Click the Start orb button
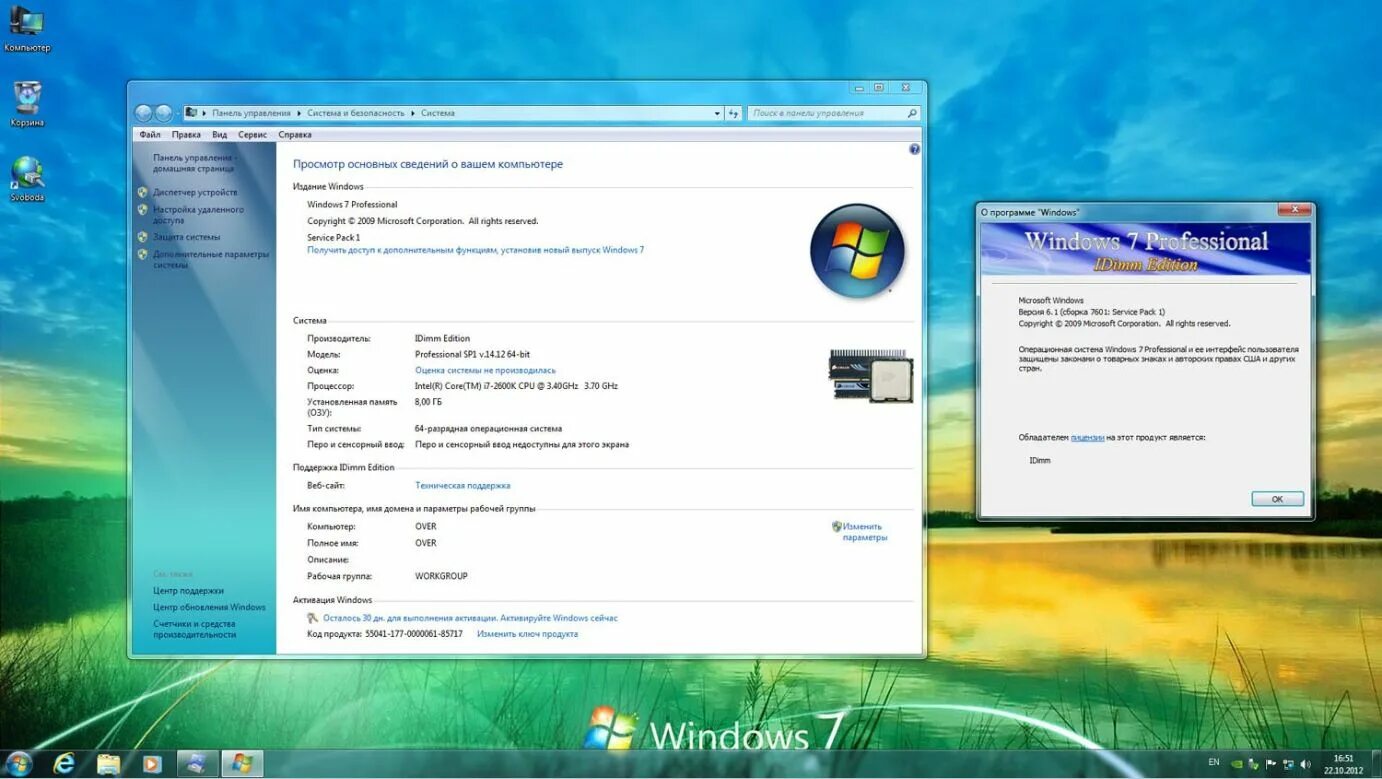1382x779 pixels. pyautogui.click(x=18, y=764)
